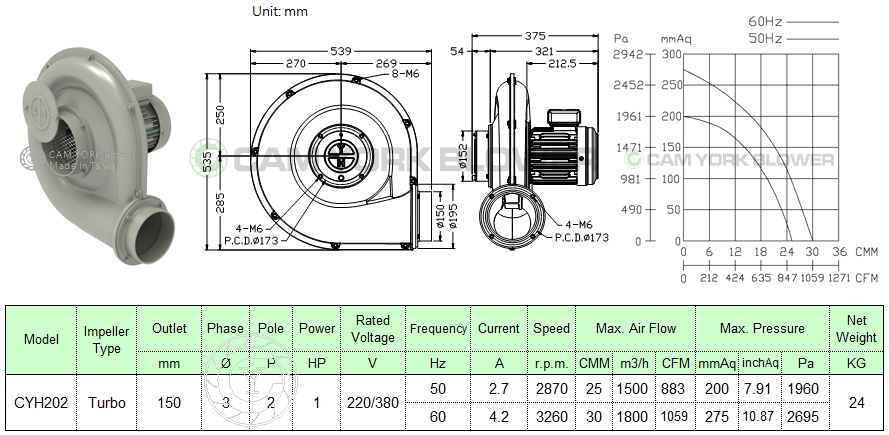Click the Current column header
Image resolution: width=889 pixels, height=435 pixels.
click(499, 328)
